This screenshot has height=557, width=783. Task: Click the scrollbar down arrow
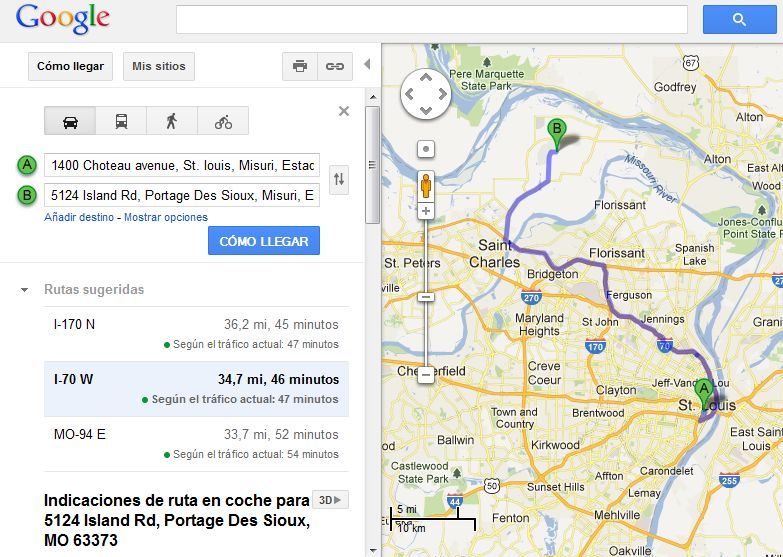click(x=373, y=551)
